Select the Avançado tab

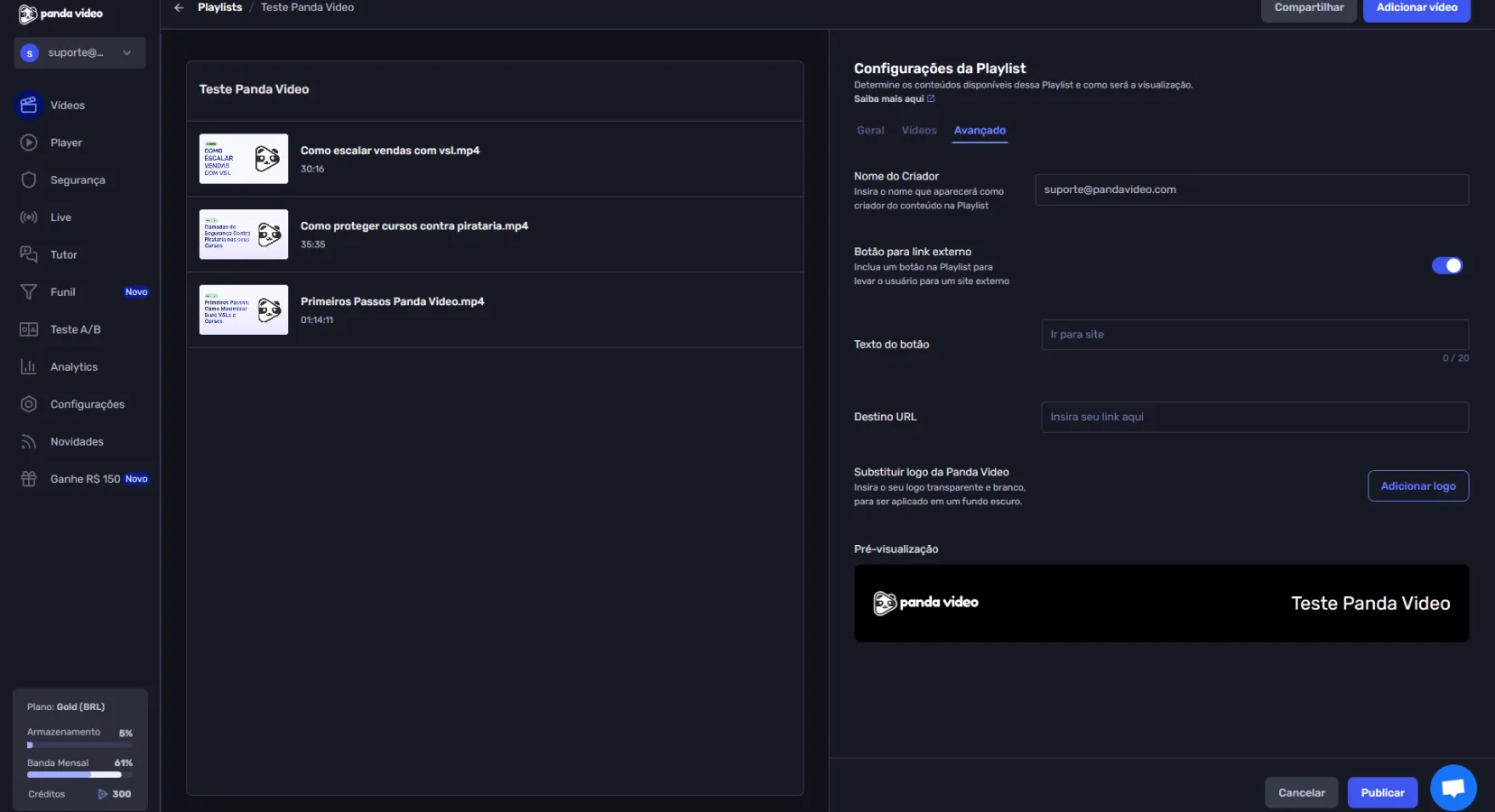tap(980, 131)
